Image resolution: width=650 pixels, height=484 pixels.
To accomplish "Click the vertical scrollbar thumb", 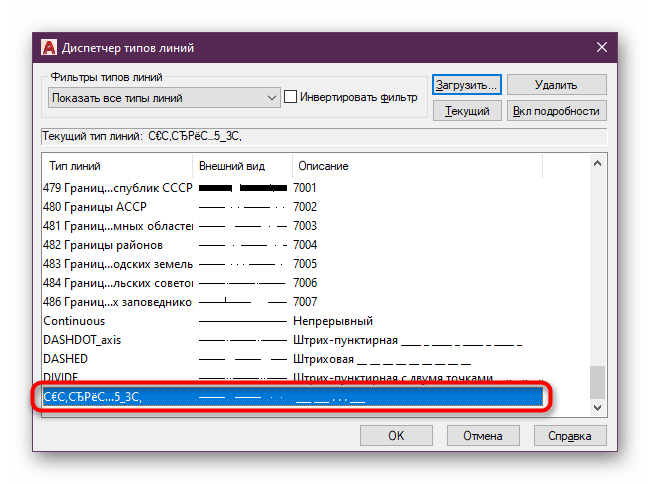I will click(597, 382).
